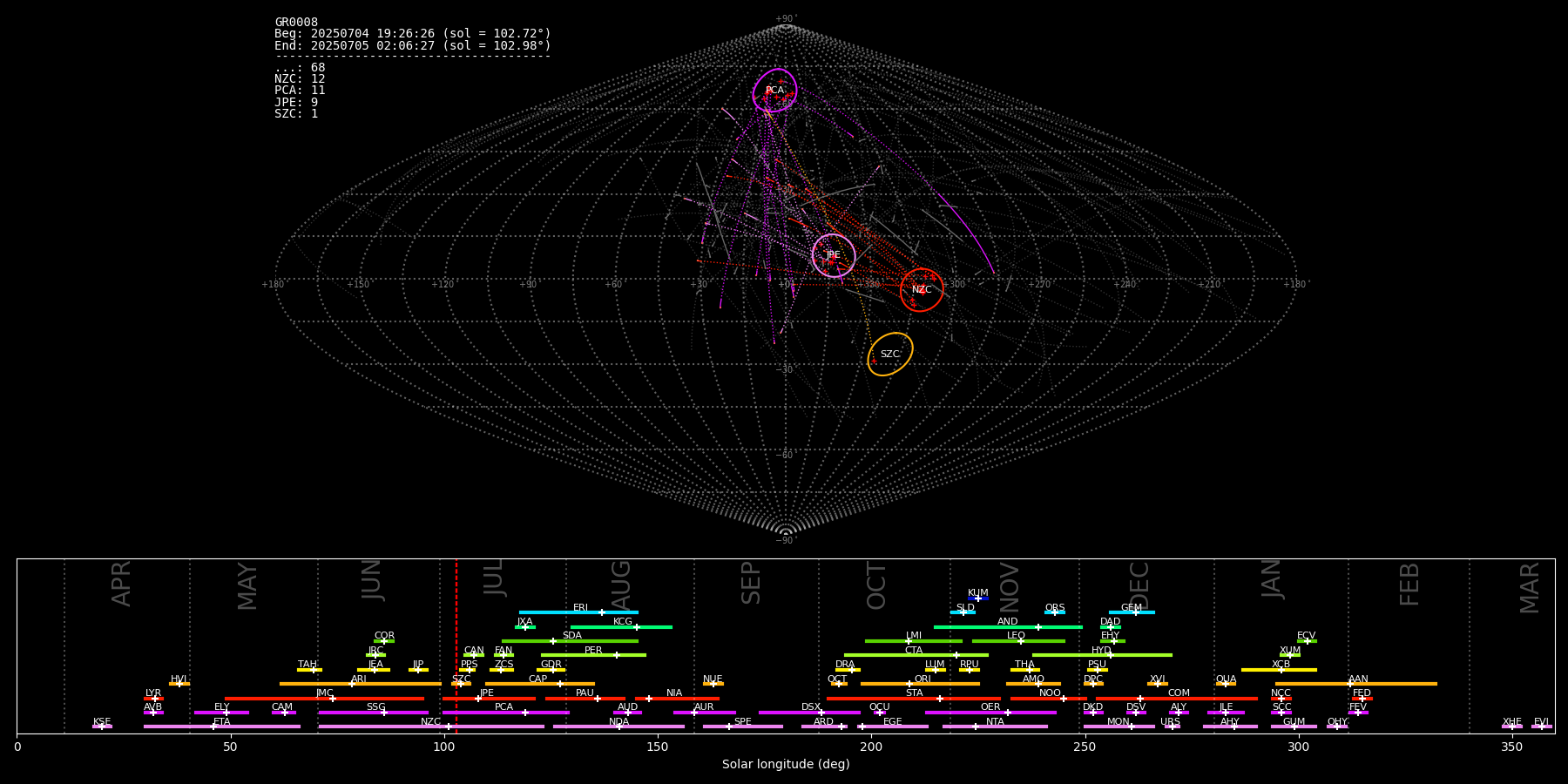Click the ORS shower label
The width and height of the screenshot is (1568, 784).
1054,608
